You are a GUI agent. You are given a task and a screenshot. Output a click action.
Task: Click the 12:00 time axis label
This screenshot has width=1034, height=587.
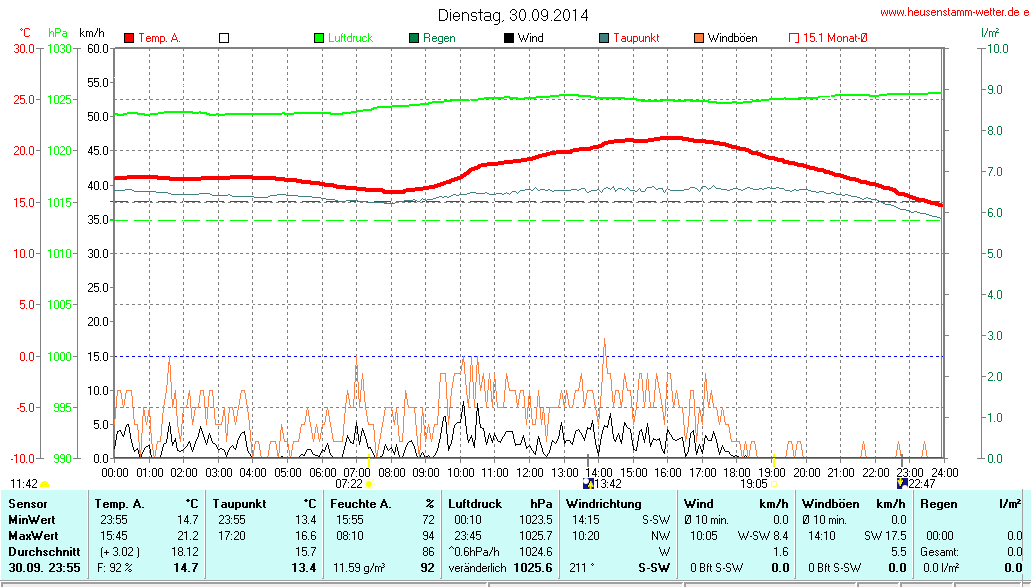[529, 473]
